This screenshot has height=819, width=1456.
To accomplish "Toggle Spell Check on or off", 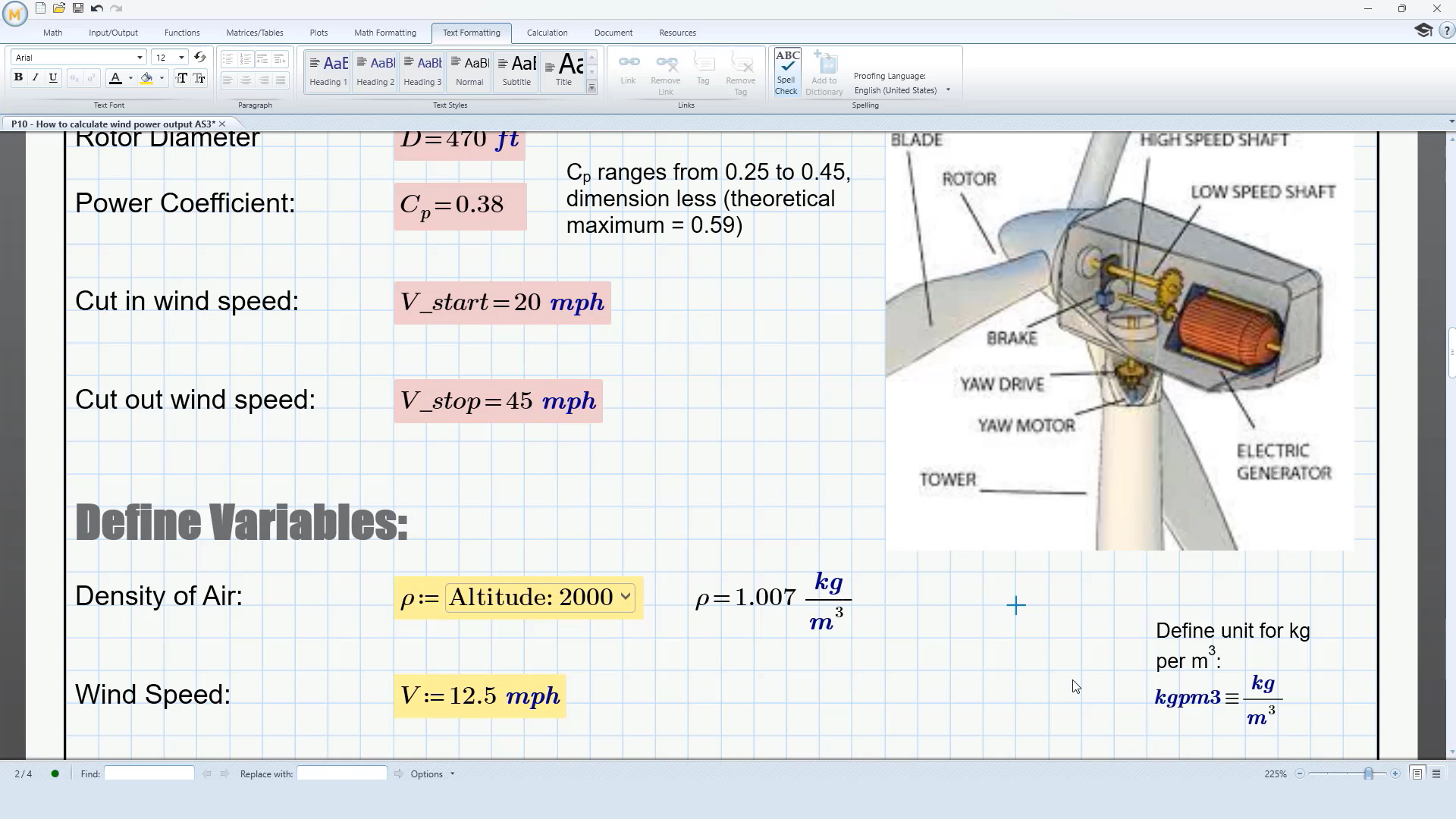I will click(786, 73).
